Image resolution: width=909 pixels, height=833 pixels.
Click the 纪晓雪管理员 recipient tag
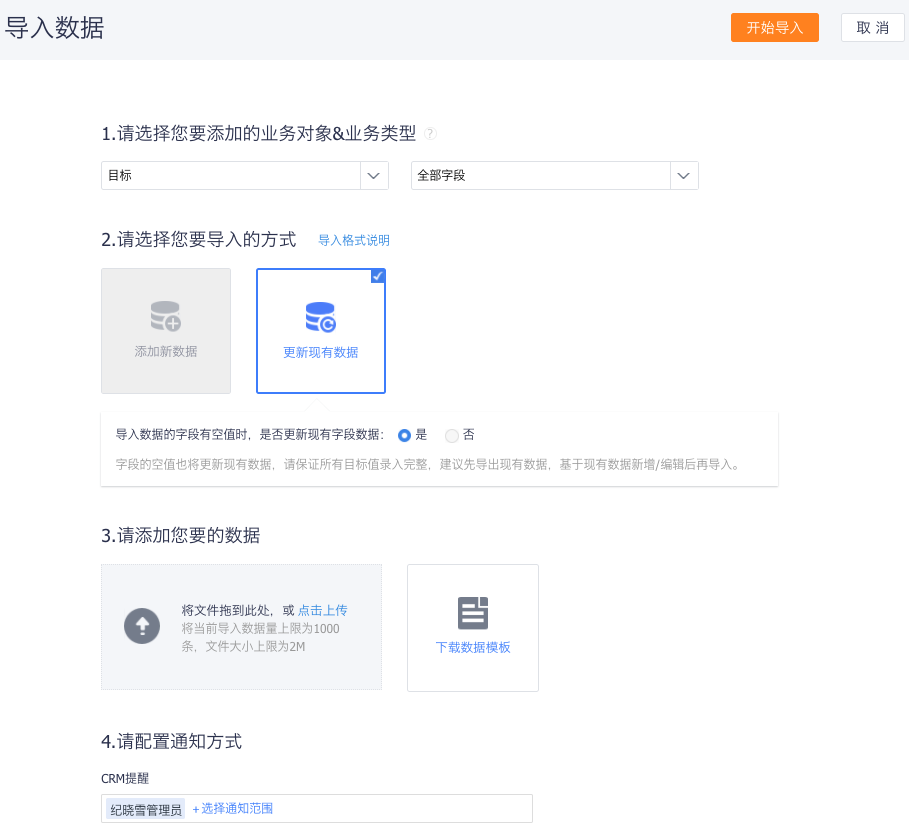click(146, 810)
